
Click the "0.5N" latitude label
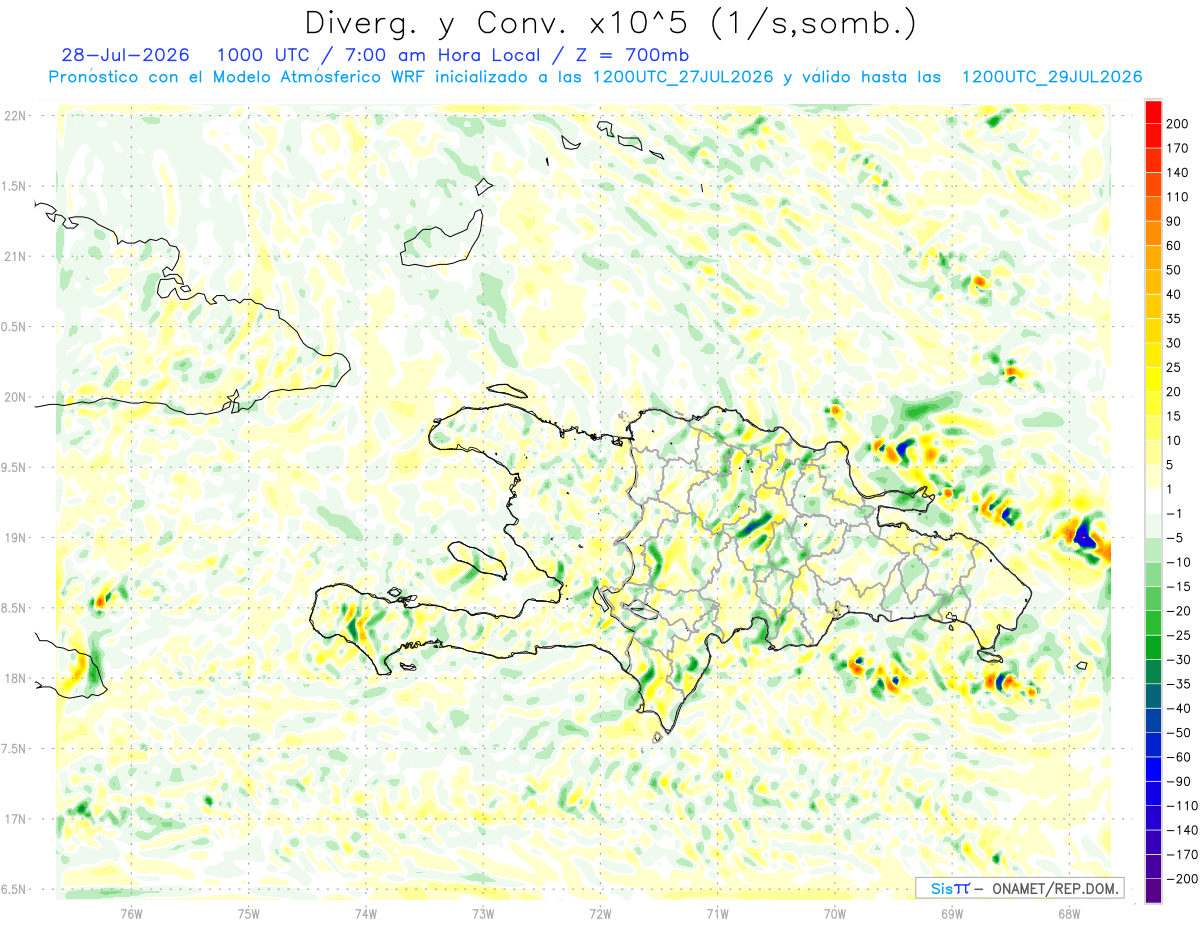pyautogui.click(x=14, y=327)
